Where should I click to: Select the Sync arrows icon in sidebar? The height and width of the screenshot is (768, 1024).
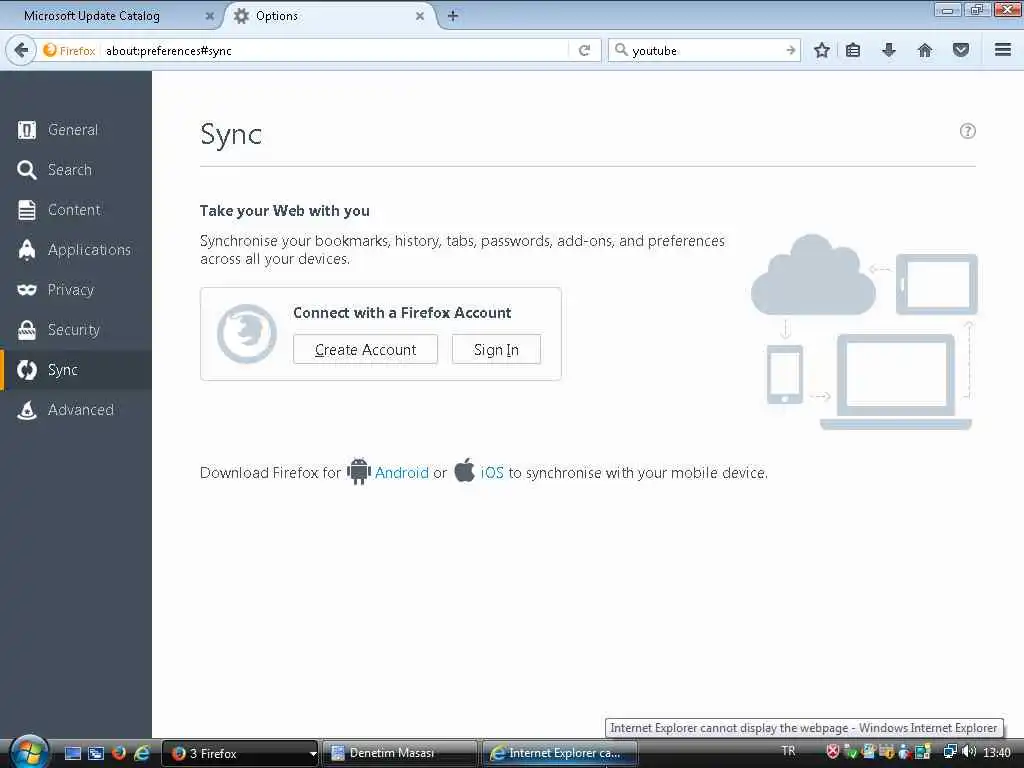coord(27,370)
